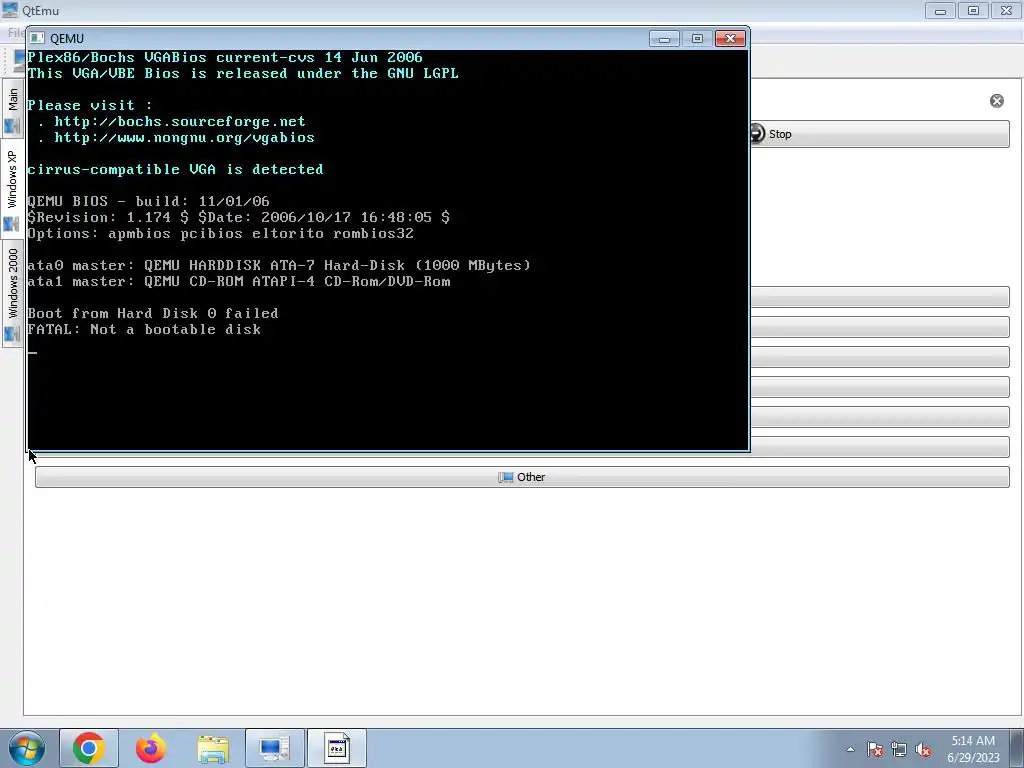The width and height of the screenshot is (1024, 768).
Task: Switch to QEMU window taskbar icon
Action: (336, 748)
